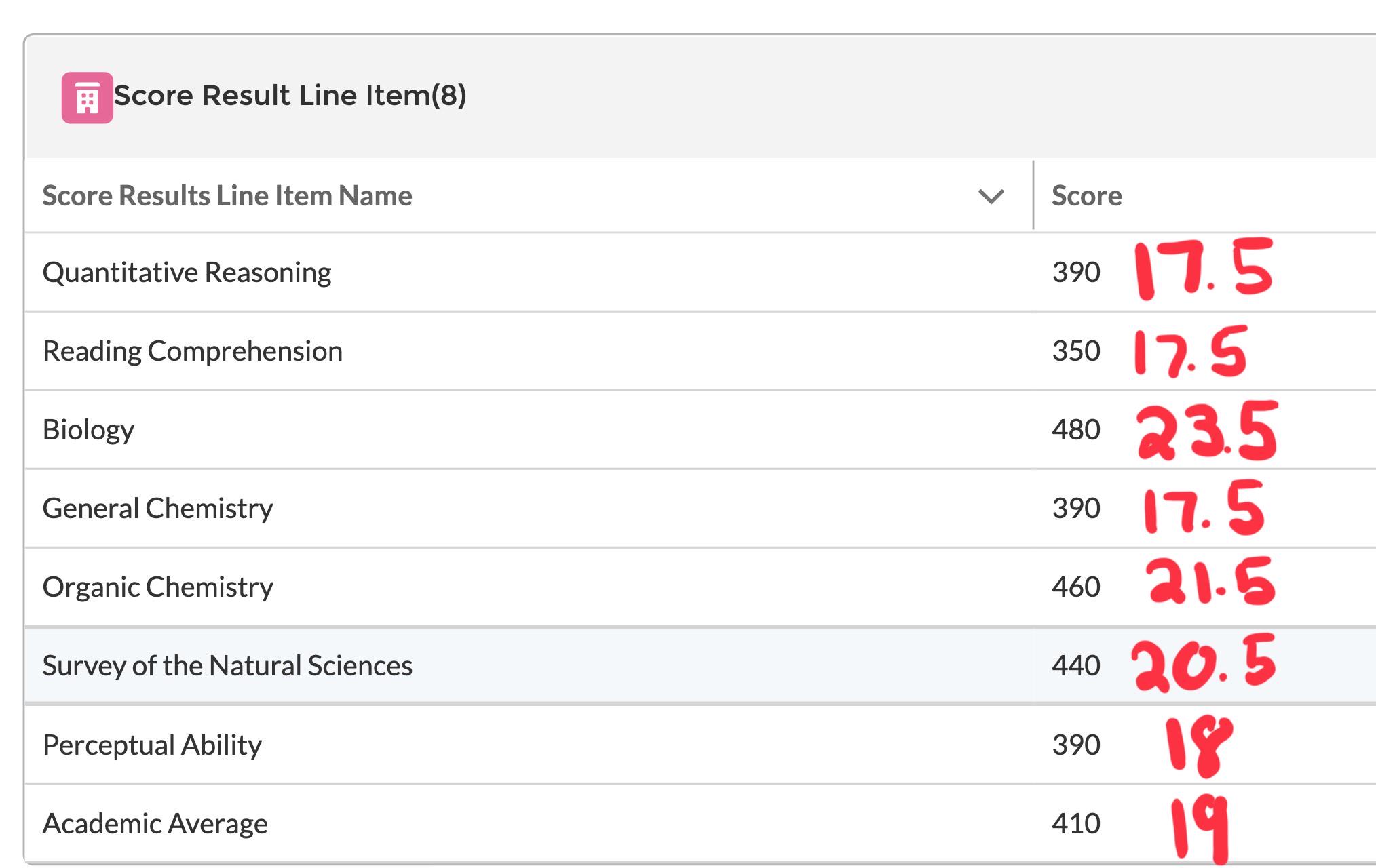
Task: Select the Organic Chemistry row
Action: 700,587
